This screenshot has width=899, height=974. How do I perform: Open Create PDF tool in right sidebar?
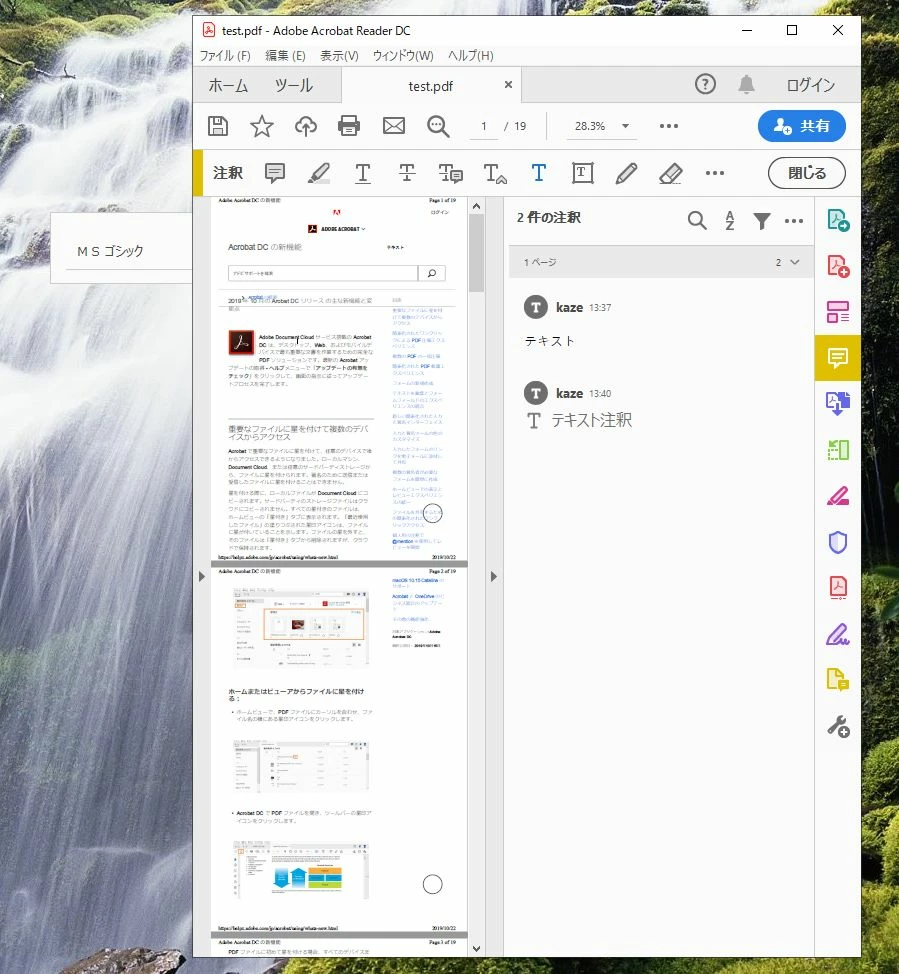click(838, 266)
